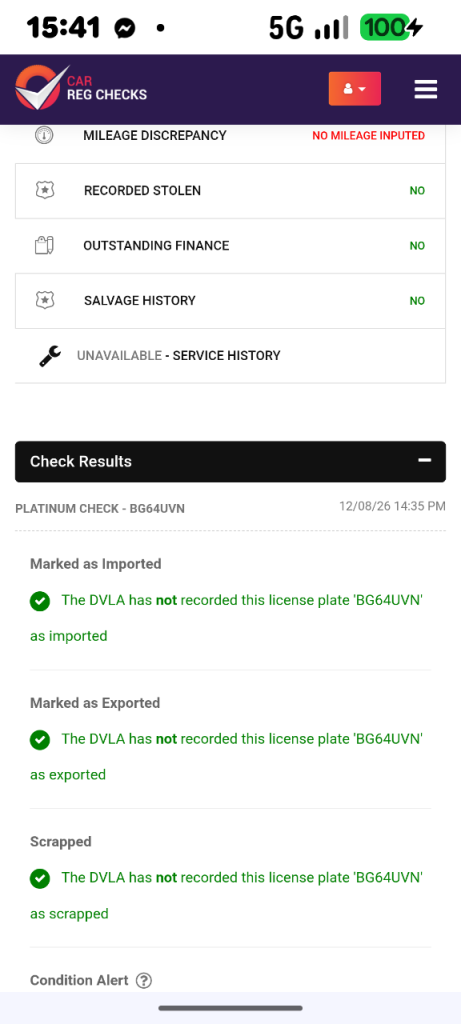
Task: Tap the NO MILEAGE INPUTED red text
Action: click(x=368, y=136)
